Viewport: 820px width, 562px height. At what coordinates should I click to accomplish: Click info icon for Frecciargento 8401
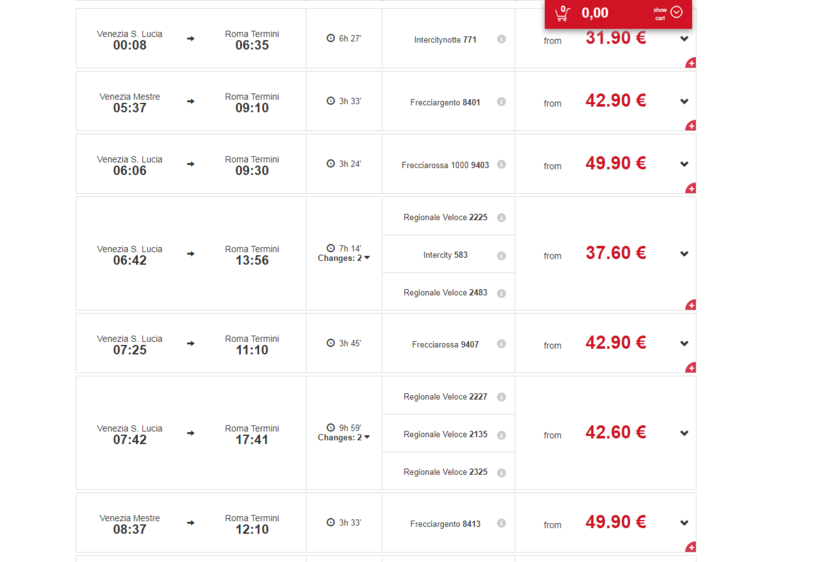(x=501, y=102)
